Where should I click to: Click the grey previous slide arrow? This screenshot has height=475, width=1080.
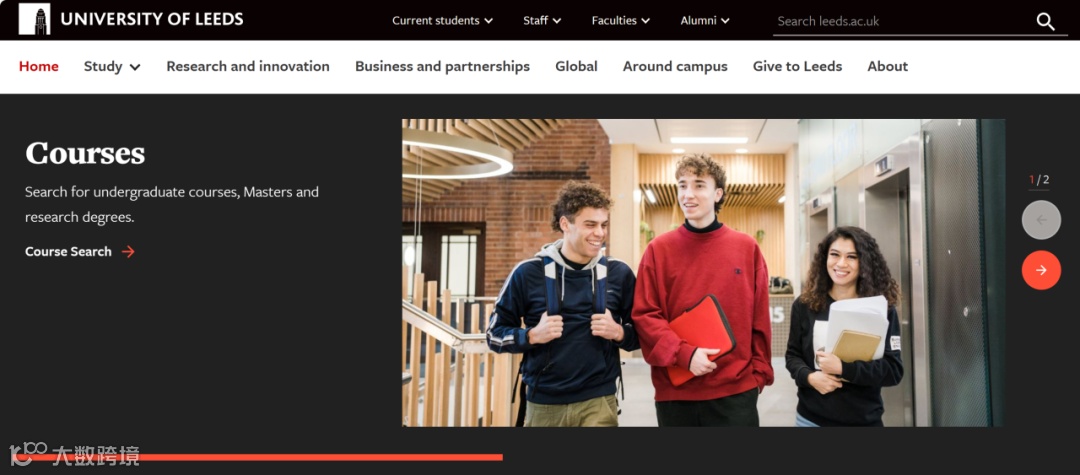[x=1041, y=220]
